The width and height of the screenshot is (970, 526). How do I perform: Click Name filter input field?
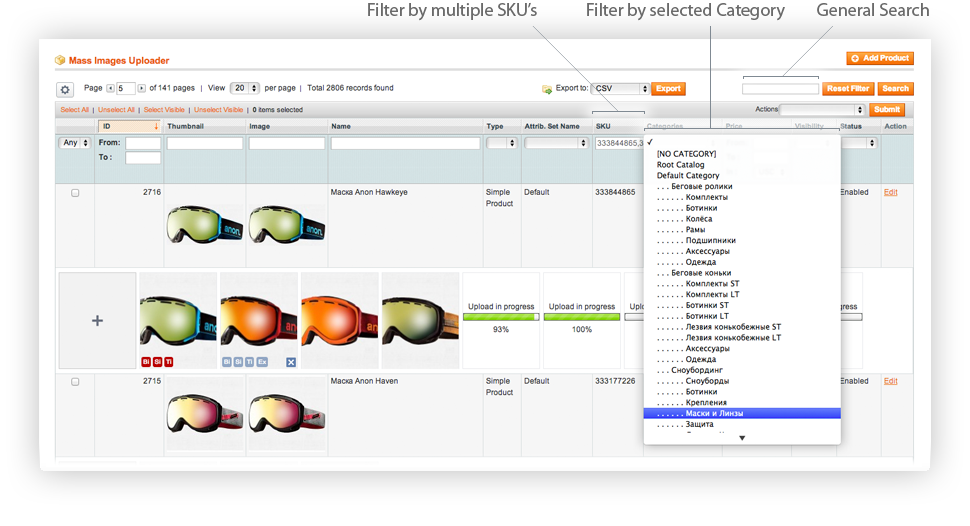[x=405, y=143]
